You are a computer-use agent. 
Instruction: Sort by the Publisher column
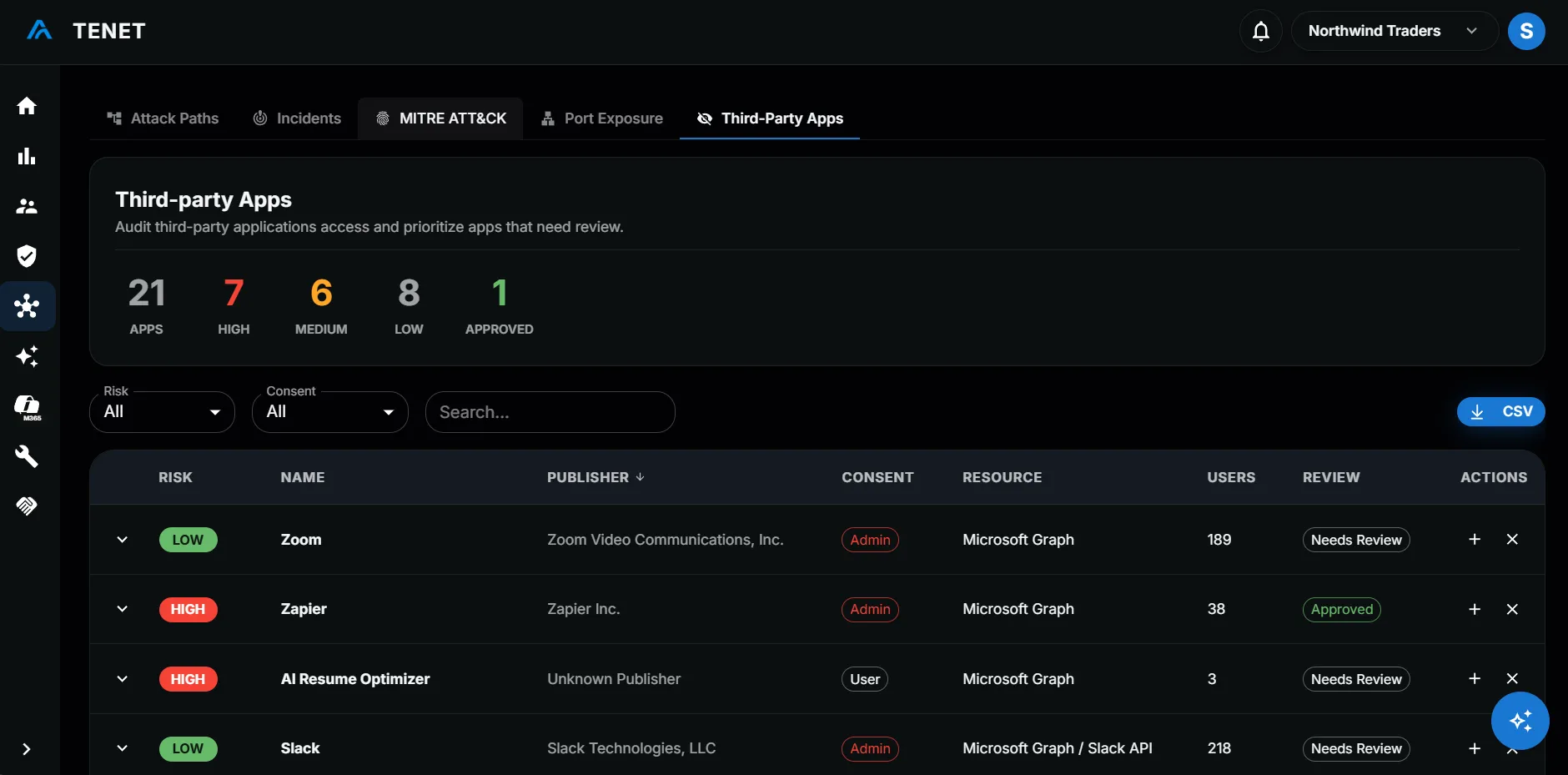point(596,477)
